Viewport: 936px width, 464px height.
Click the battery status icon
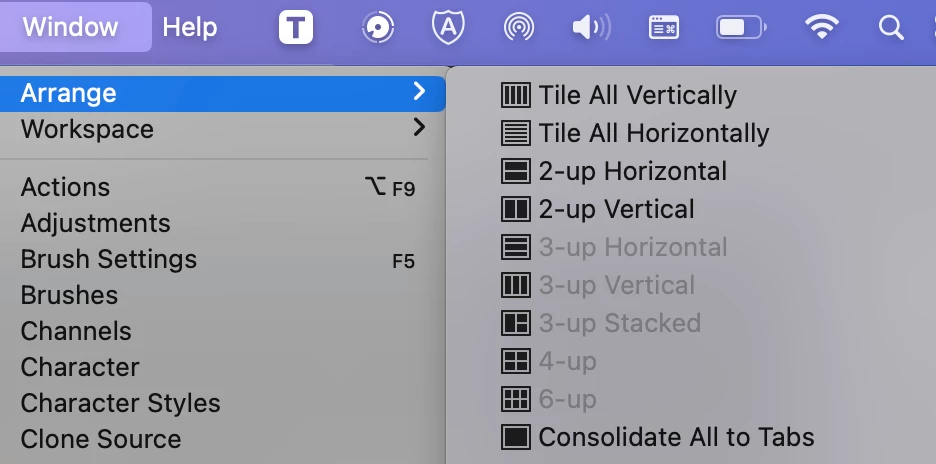coord(741,27)
